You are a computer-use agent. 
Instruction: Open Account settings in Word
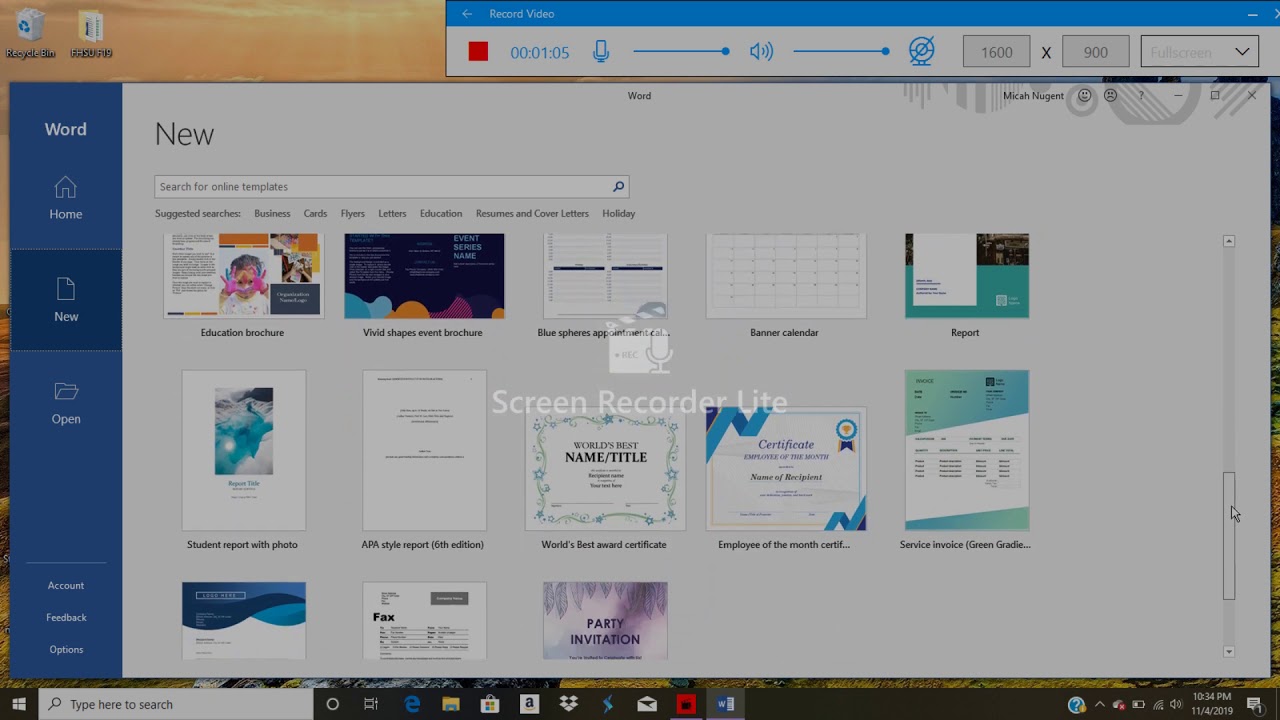(x=66, y=586)
